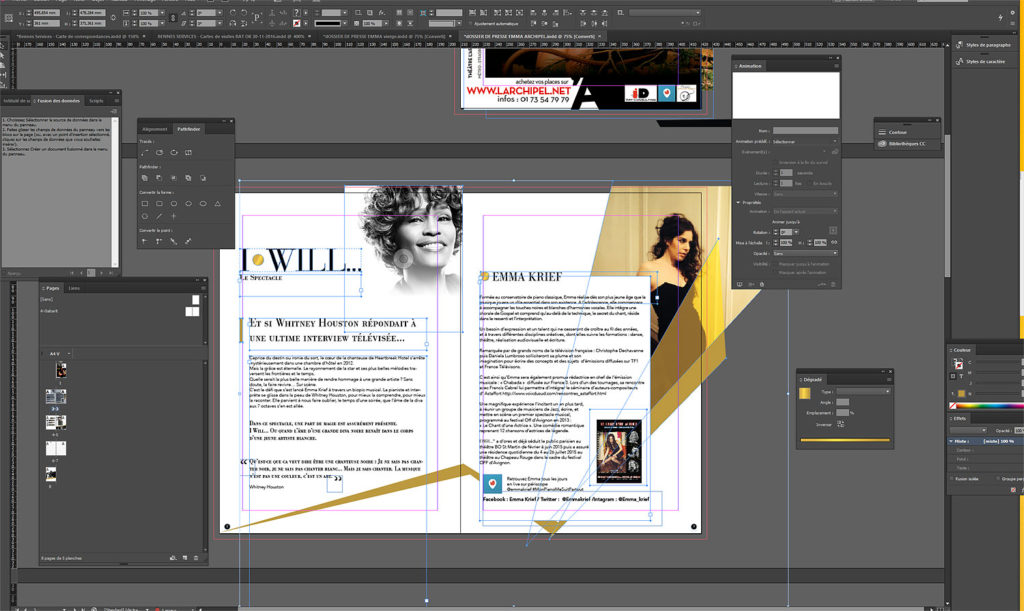Click the first Tracés join path icon
This screenshot has width=1024, height=611.
tap(145, 152)
